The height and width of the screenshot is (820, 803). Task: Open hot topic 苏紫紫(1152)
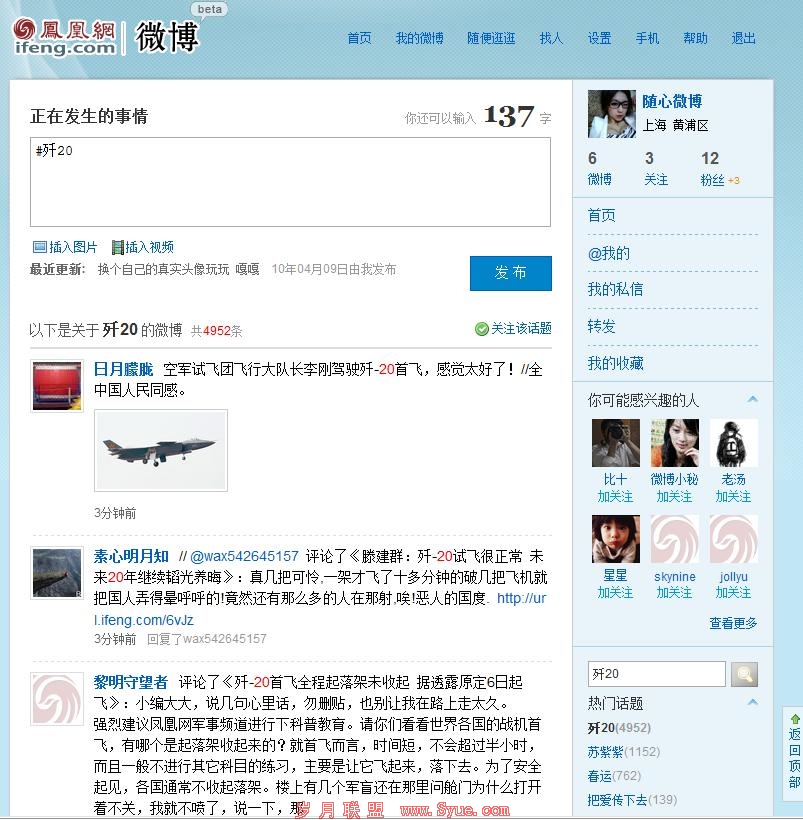tap(624, 752)
